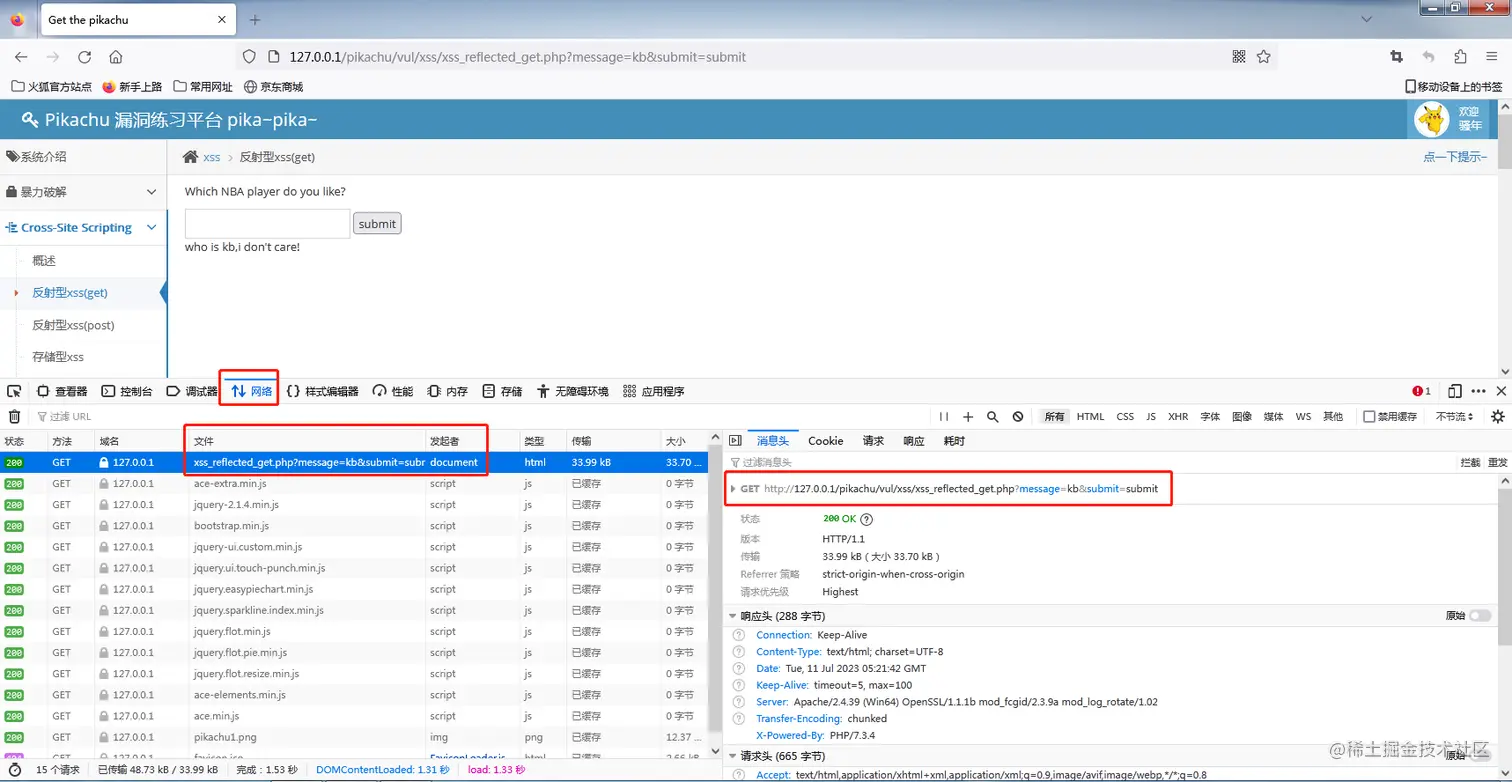Filter requests by XHR type
1512x782 pixels.
coord(1178,417)
